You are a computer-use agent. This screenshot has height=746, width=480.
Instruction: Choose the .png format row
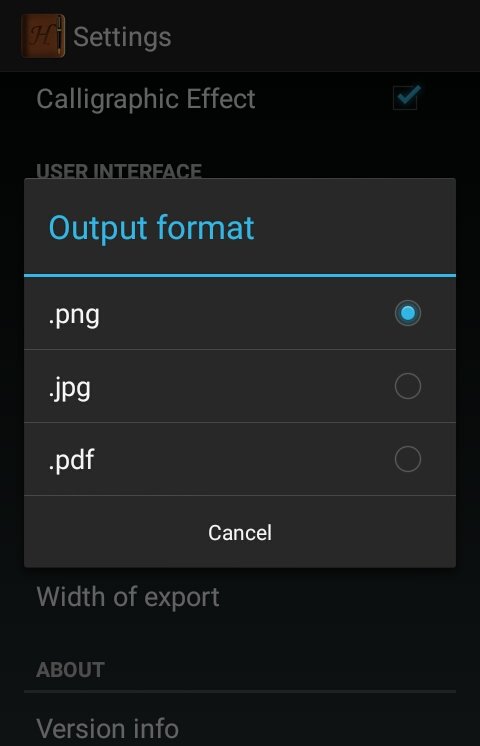tap(240, 314)
